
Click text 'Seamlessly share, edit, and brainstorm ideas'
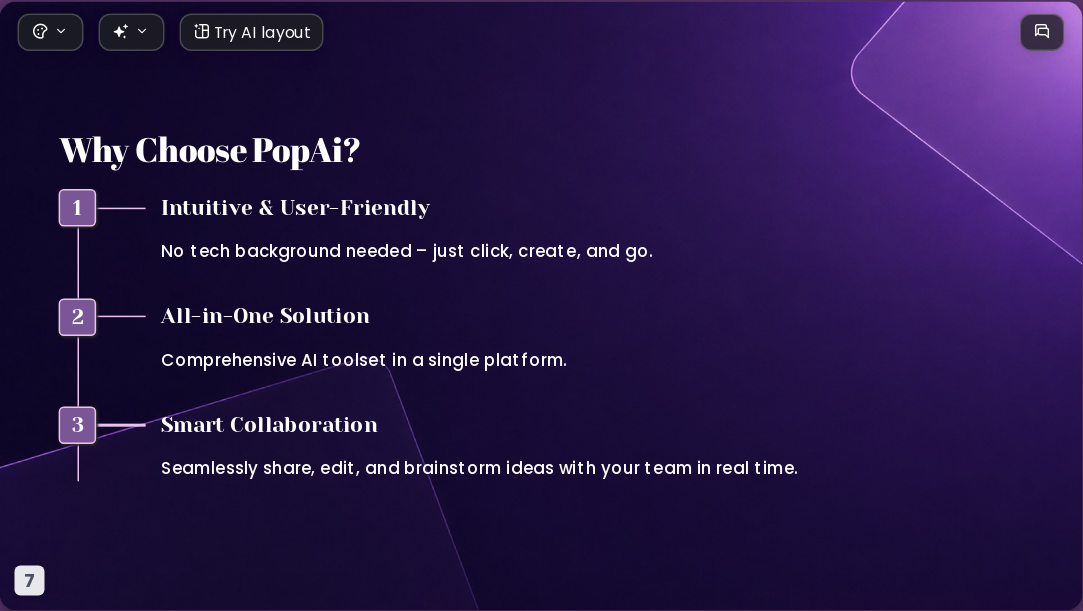pyautogui.click(x=357, y=468)
